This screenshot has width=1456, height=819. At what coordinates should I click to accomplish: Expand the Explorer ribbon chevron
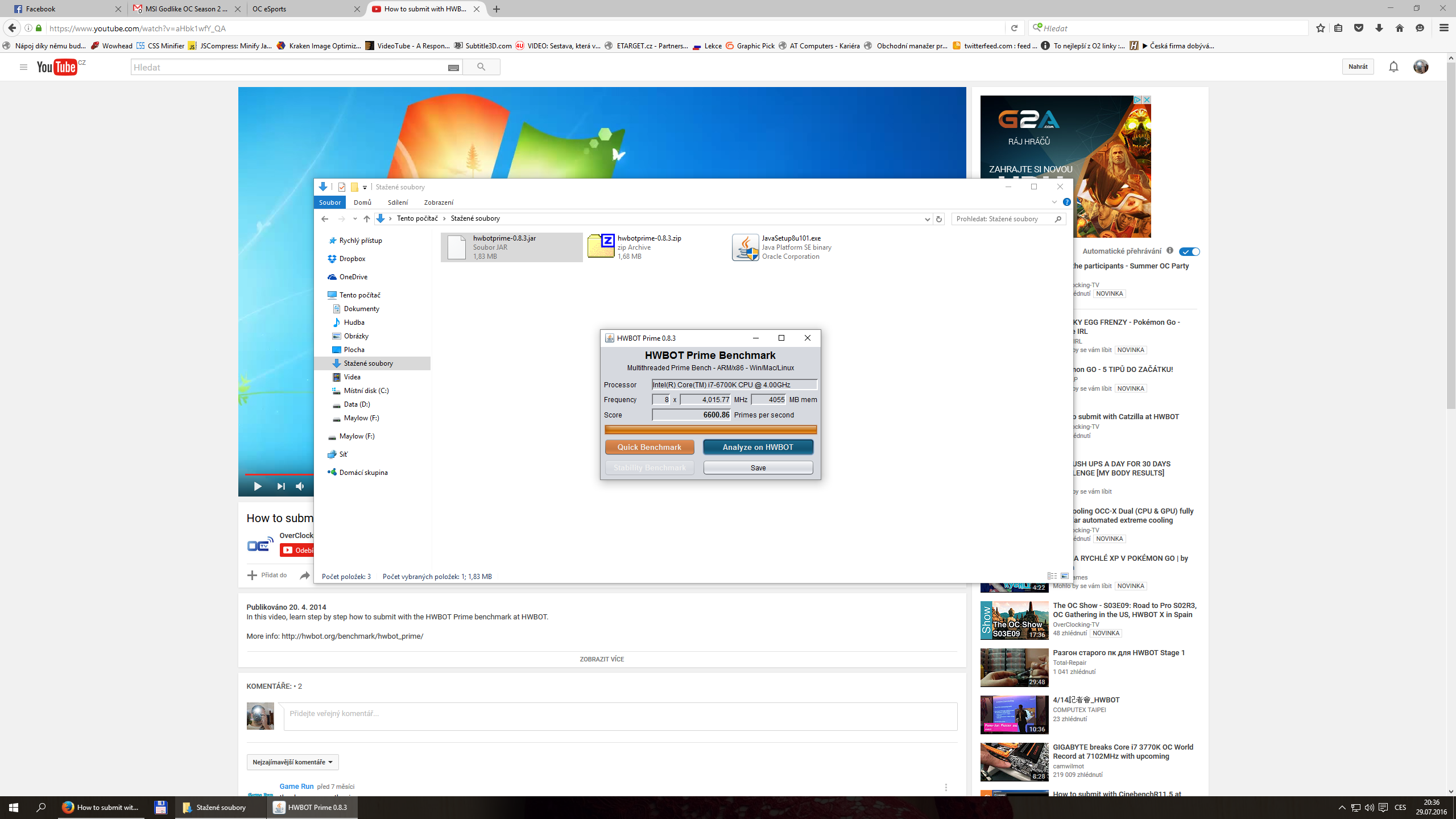tap(1054, 202)
